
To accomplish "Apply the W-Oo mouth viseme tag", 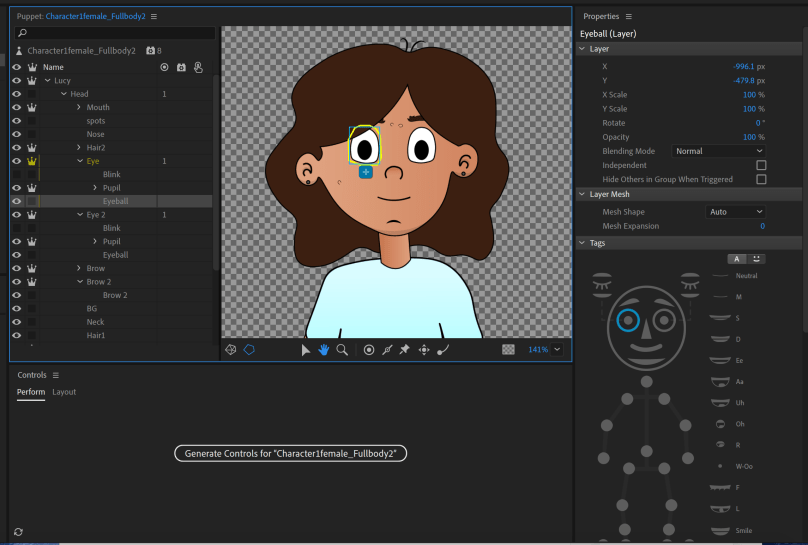I will point(735,466).
